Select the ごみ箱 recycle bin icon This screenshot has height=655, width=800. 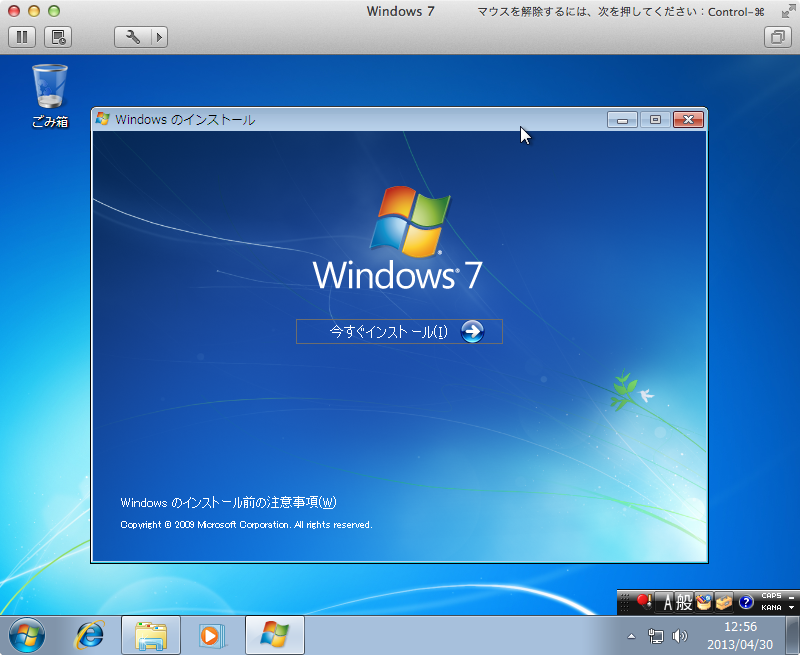coord(50,95)
